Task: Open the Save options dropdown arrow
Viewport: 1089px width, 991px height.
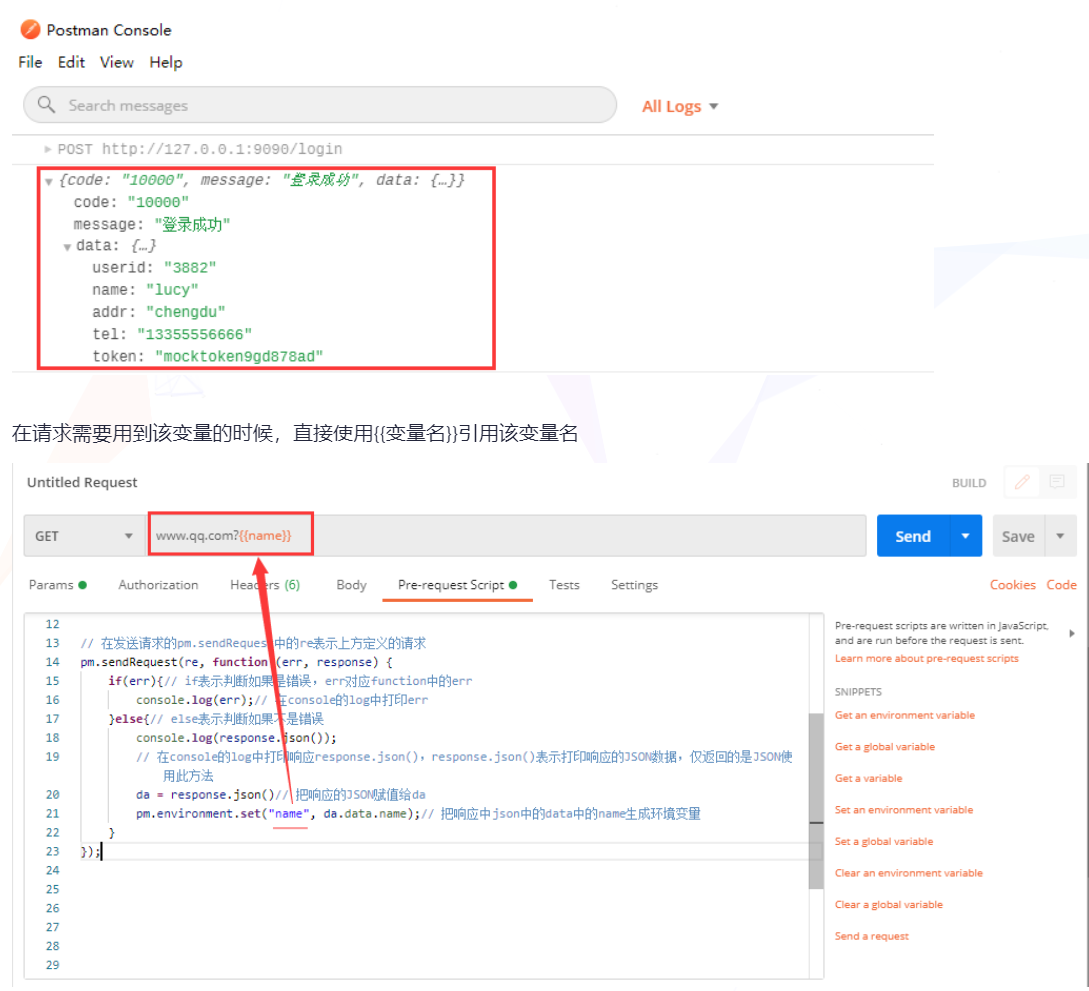Action: (1060, 536)
